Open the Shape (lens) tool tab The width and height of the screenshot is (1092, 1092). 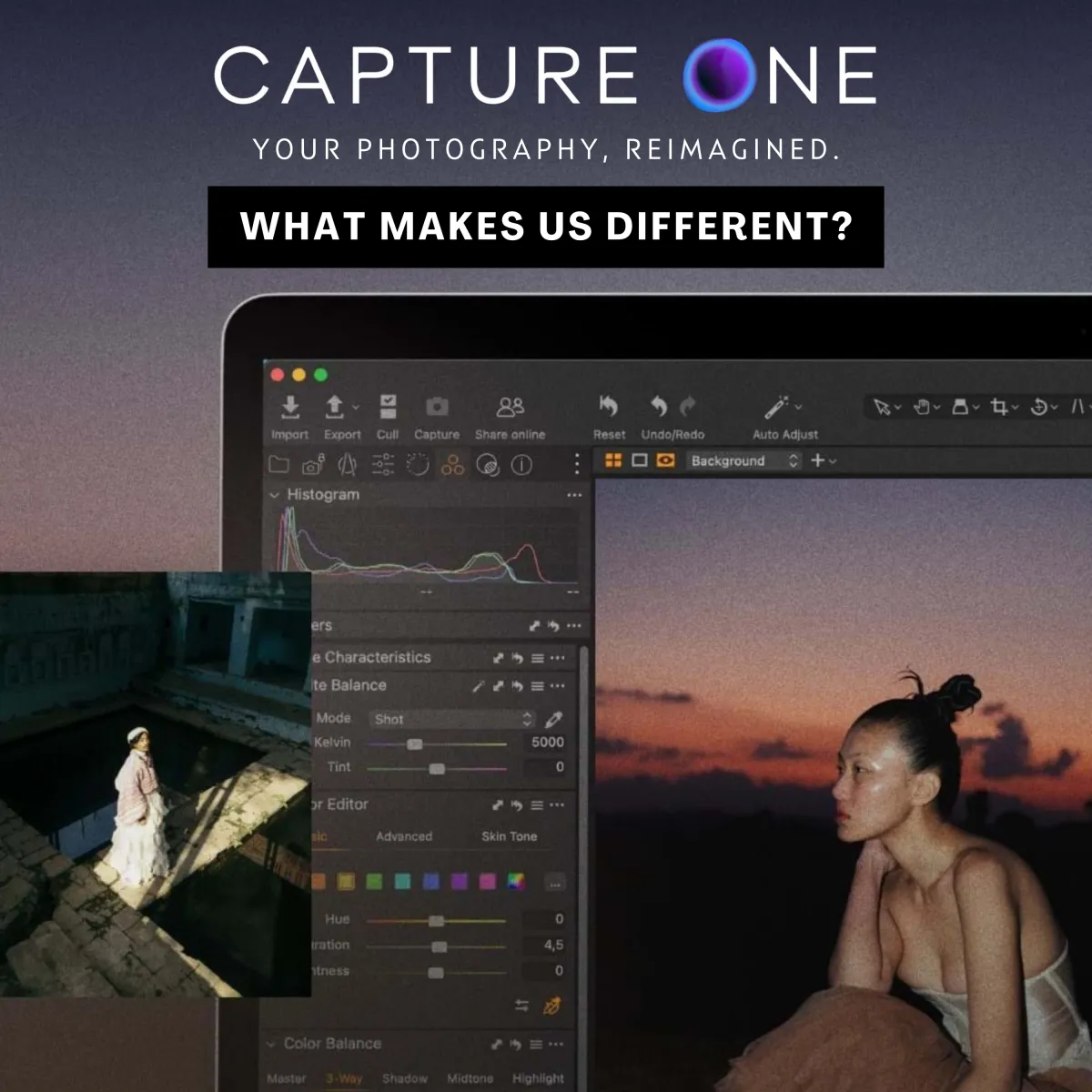348,465
